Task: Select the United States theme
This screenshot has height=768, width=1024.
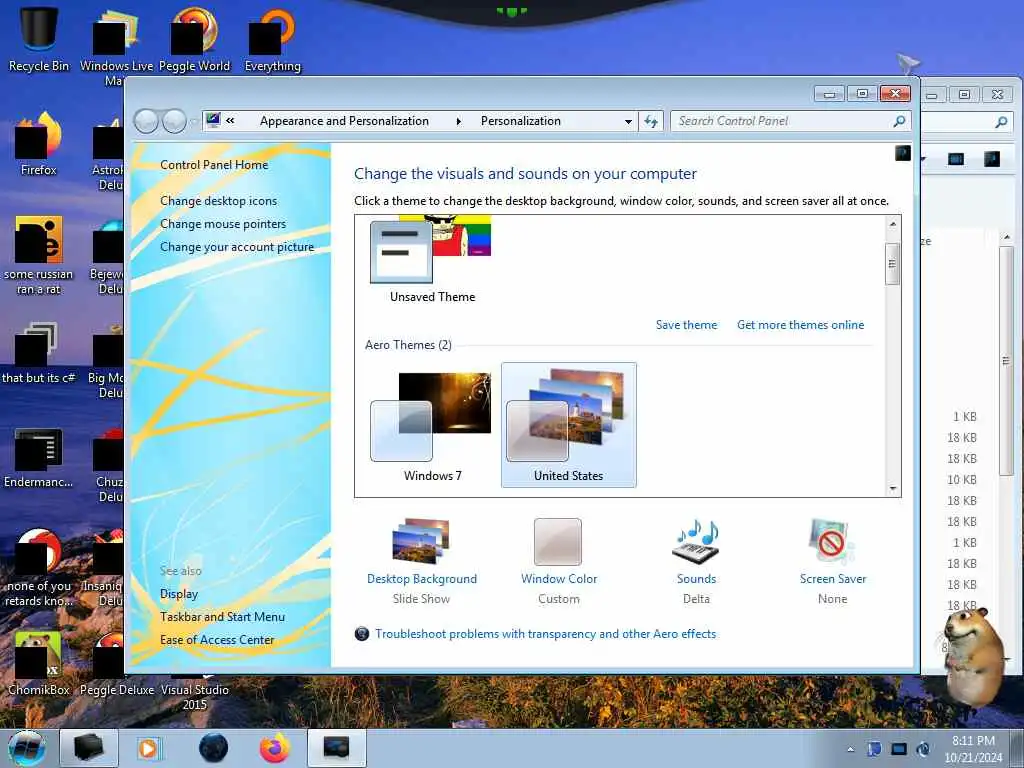Action: 569,425
